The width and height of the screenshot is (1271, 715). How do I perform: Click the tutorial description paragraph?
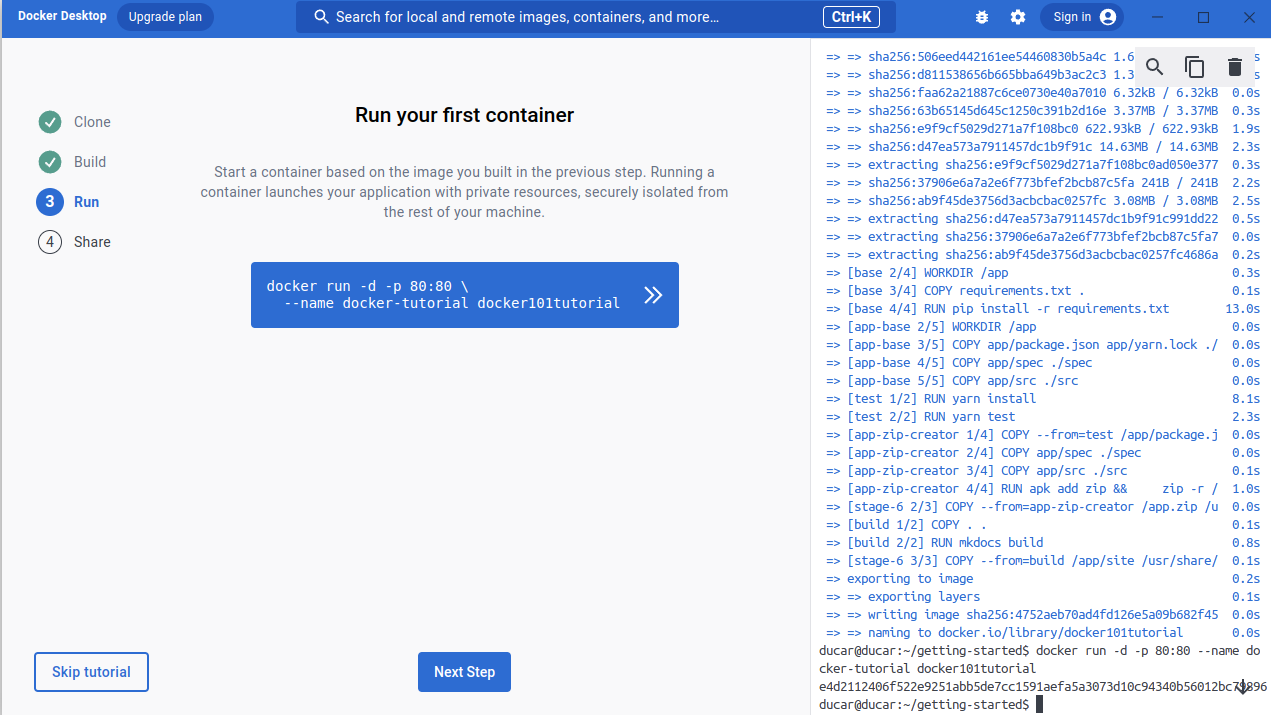click(x=465, y=192)
